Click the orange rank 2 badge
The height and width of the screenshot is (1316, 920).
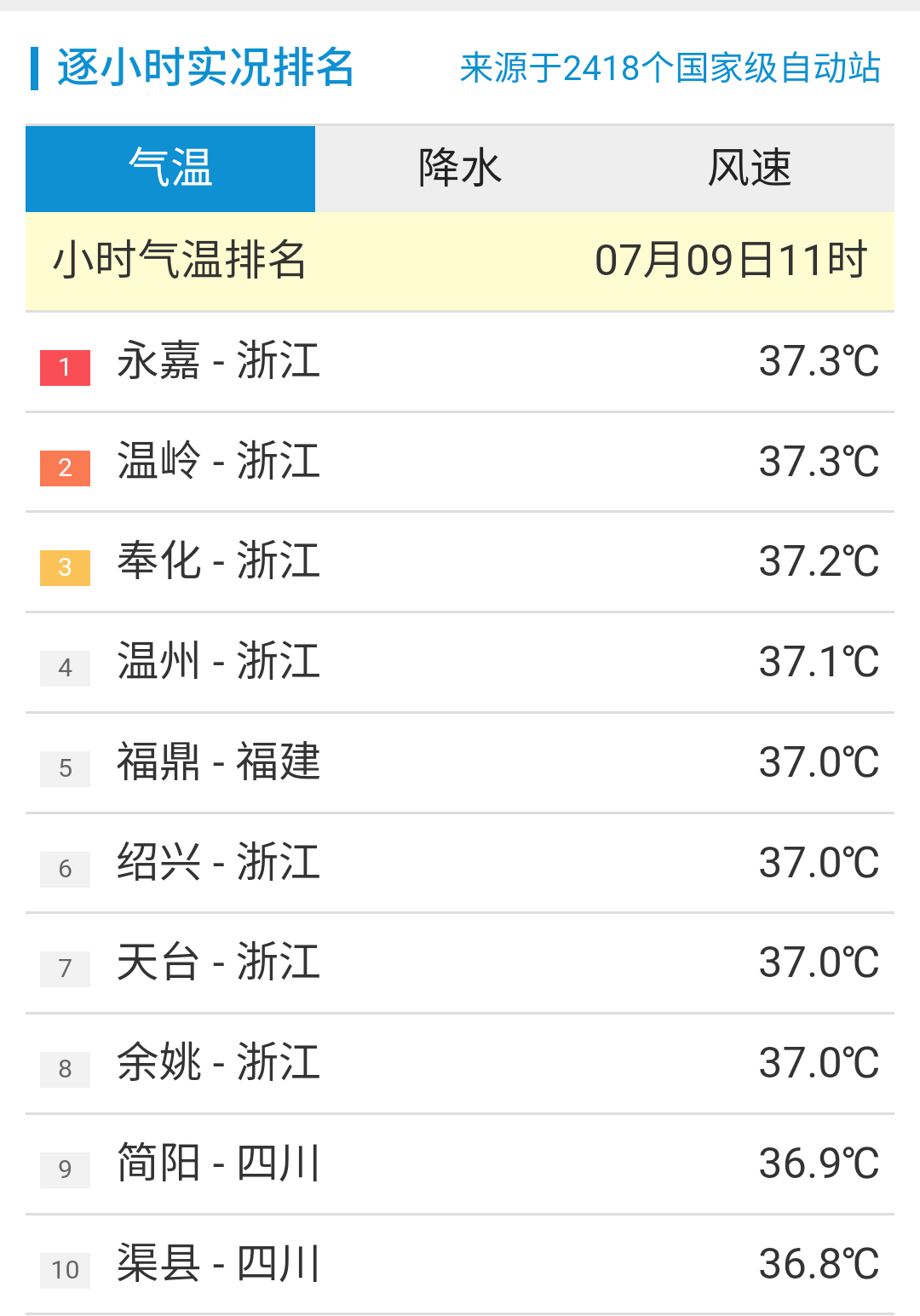(x=65, y=468)
